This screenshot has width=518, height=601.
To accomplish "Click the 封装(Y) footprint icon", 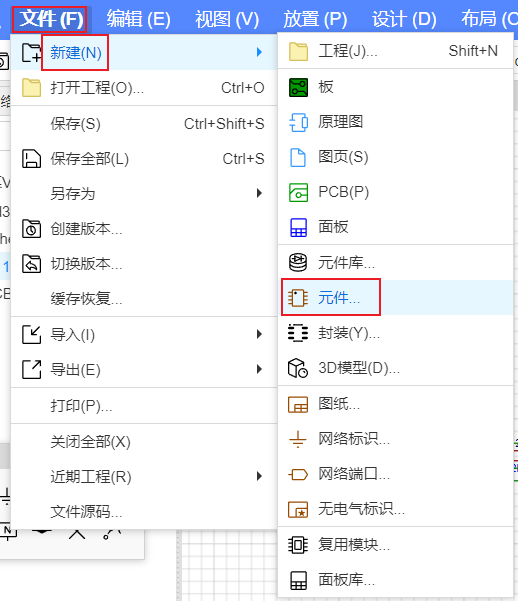I will coord(298,333).
